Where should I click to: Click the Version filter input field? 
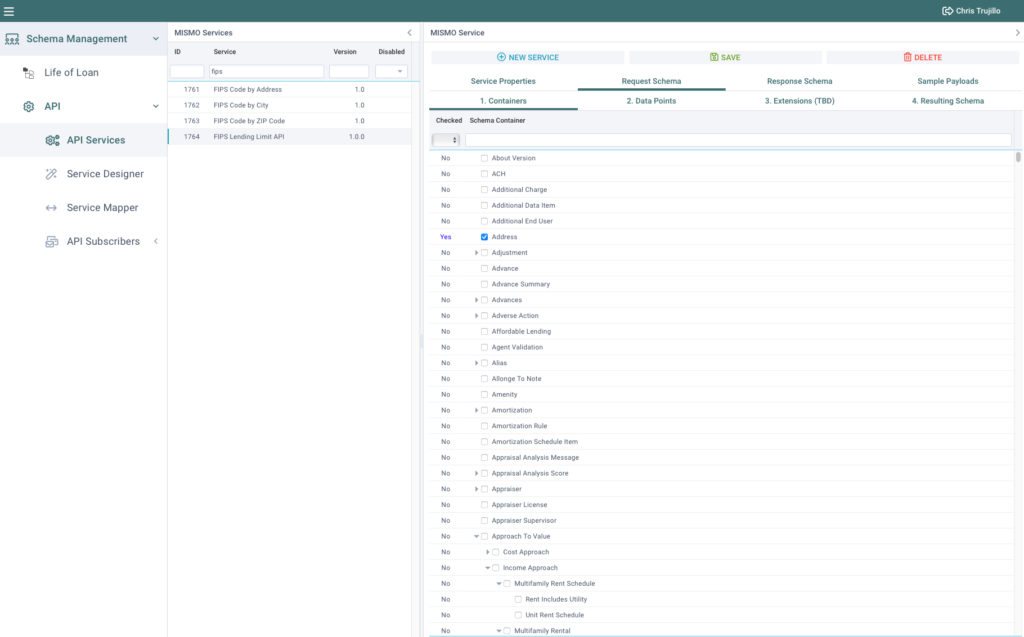tap(349, 71)
